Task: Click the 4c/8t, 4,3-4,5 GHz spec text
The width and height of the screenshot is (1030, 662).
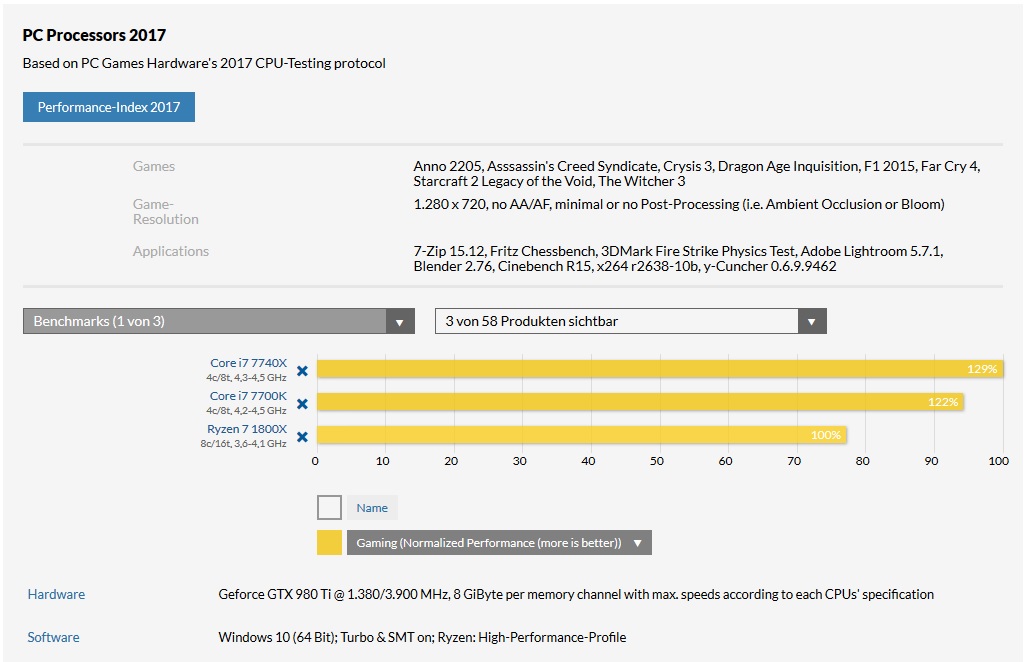Action: pyautogui.click(x=246, y=378)
